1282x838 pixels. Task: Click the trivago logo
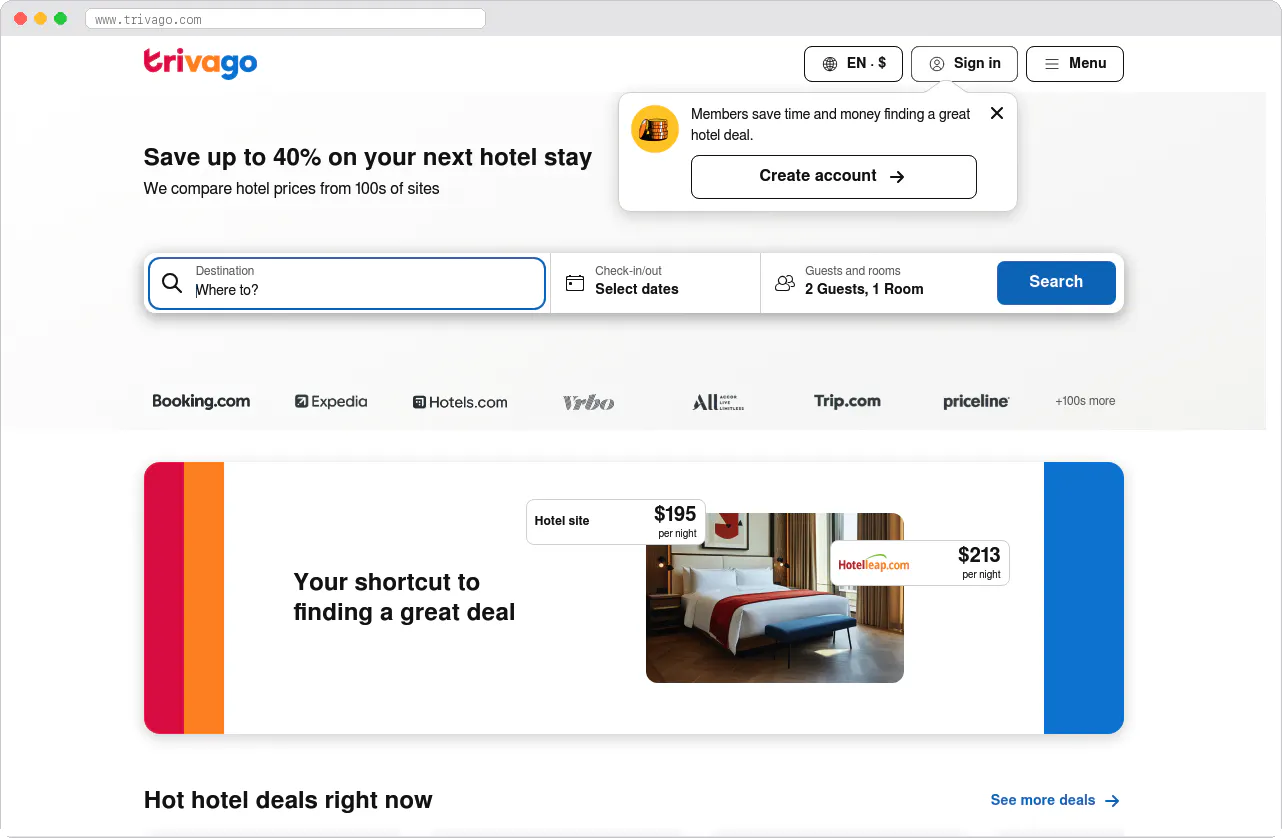pos(200,63)
